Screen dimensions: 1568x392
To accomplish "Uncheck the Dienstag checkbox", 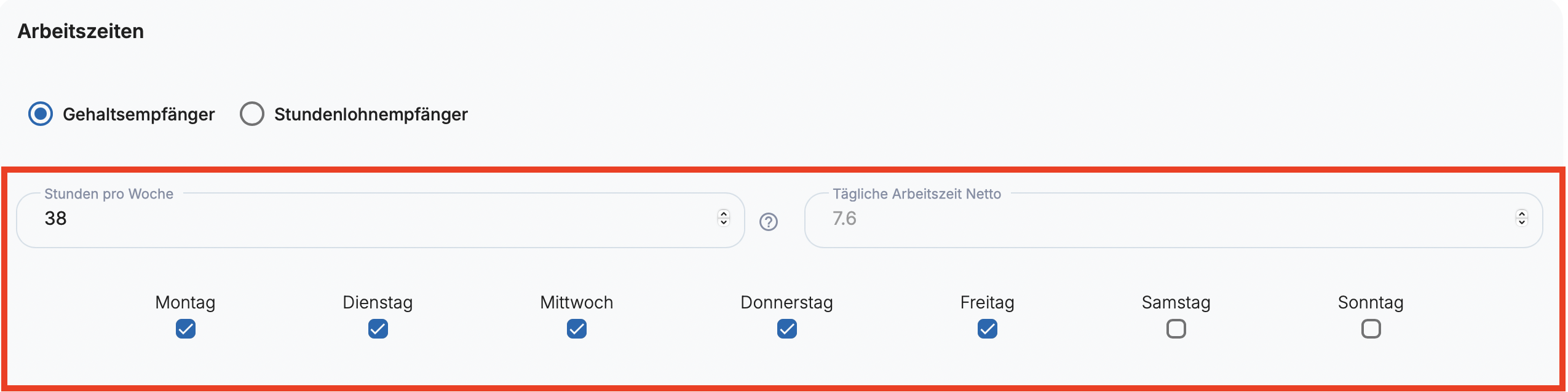I will click(378, 329).
